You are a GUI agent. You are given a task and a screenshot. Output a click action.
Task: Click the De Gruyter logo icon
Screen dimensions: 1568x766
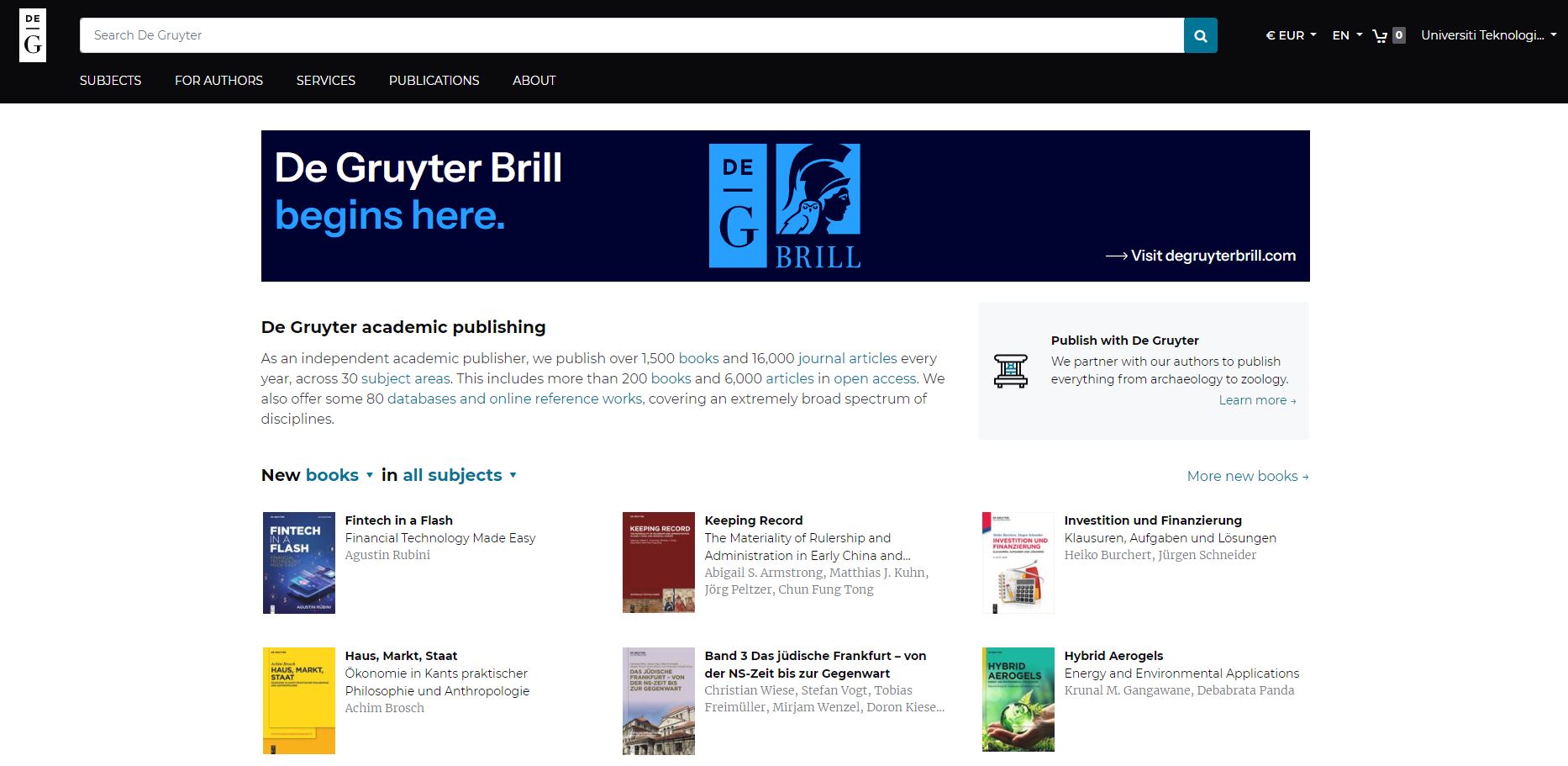33,35
